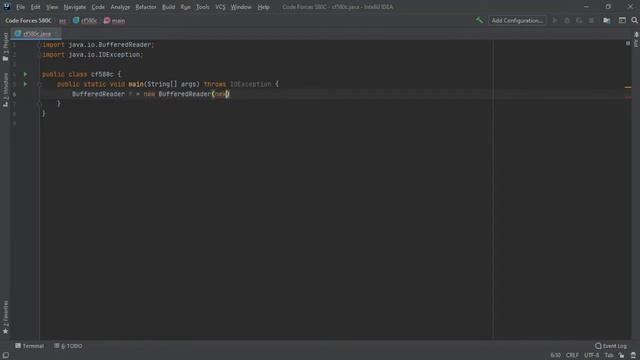Open the VCS menu
This screenshot has height=360, width=640.
click(220, 7)
